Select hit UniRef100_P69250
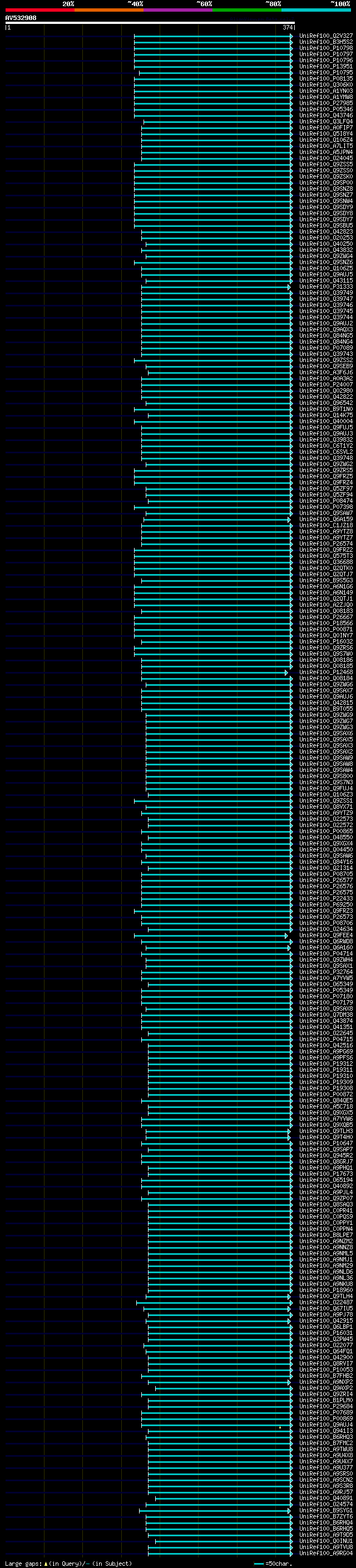The height and width of the screenshot is (1568, 356). [325, 904]
